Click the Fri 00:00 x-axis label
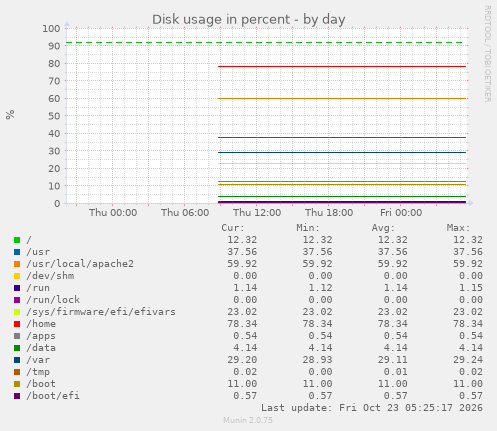 coord(401,213)
